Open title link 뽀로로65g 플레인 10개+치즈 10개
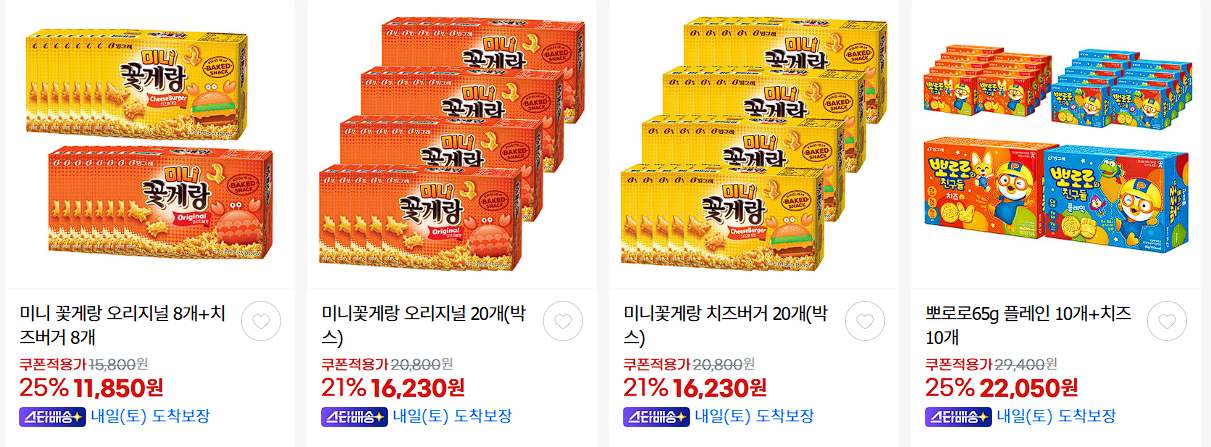This screenshot has height=447, width=1211. 1028,325
